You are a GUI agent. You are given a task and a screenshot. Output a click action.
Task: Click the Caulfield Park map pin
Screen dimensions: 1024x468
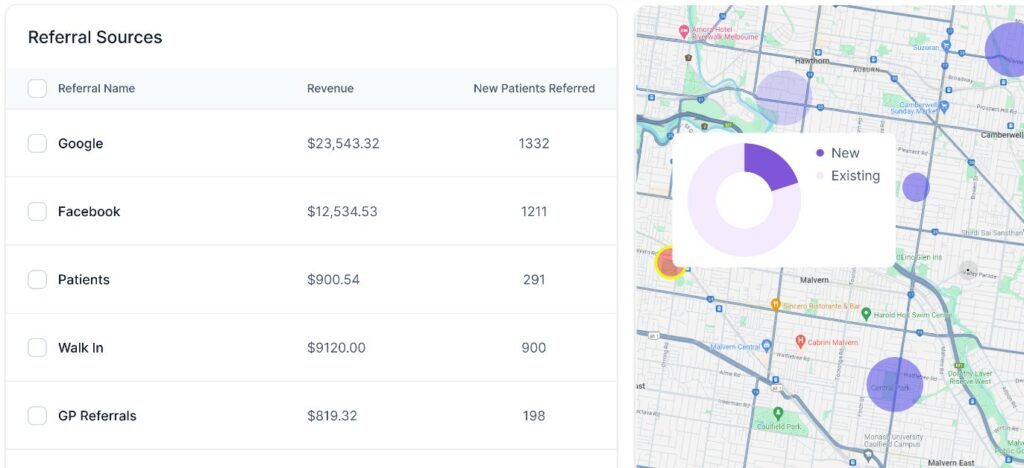[x=778, y=413]
